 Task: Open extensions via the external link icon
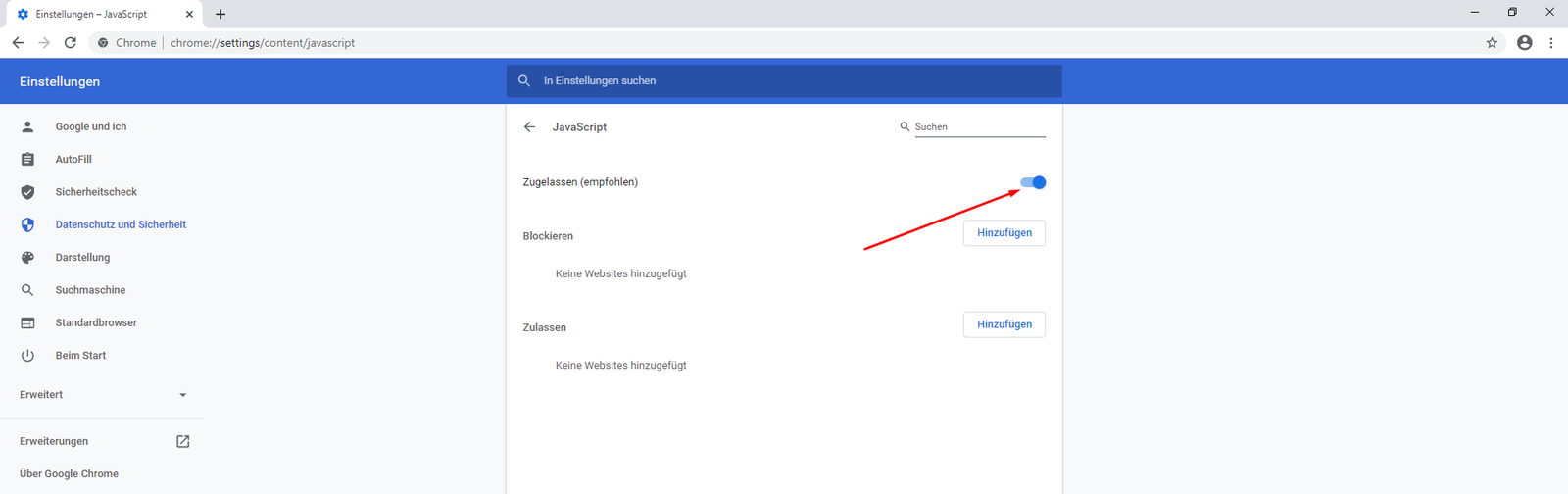click(182, 441)
